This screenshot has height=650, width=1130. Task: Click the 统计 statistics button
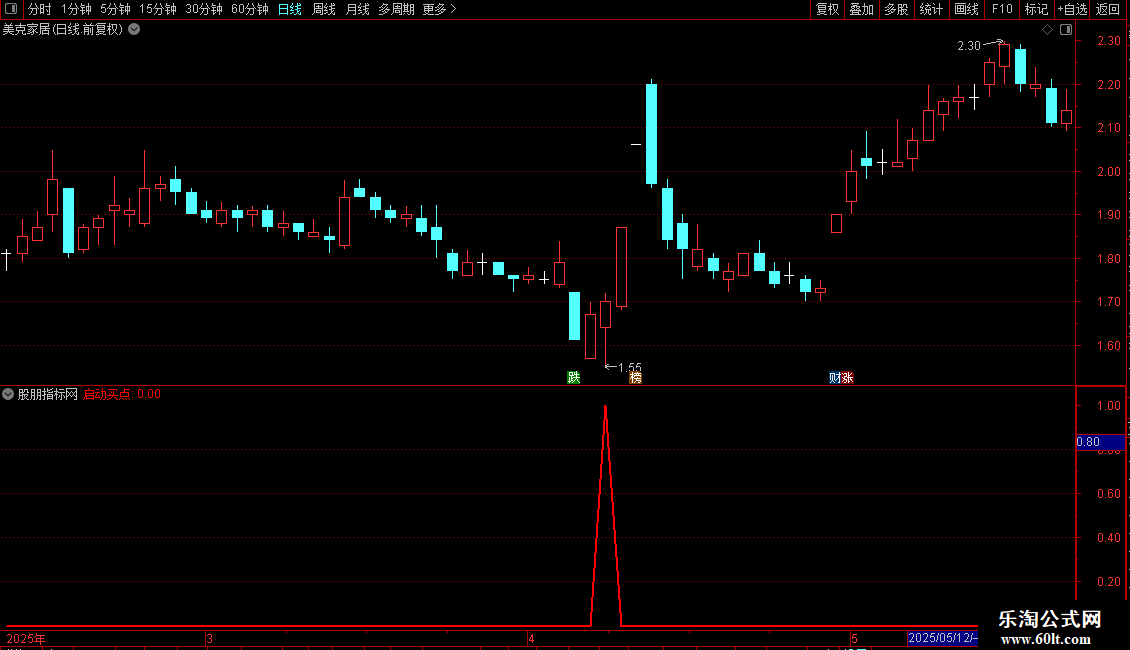931,9
